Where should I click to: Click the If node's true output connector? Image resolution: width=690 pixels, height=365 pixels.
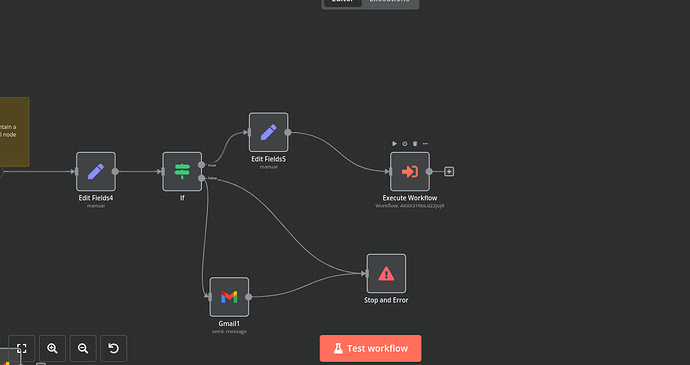click(x=202, y=165)
